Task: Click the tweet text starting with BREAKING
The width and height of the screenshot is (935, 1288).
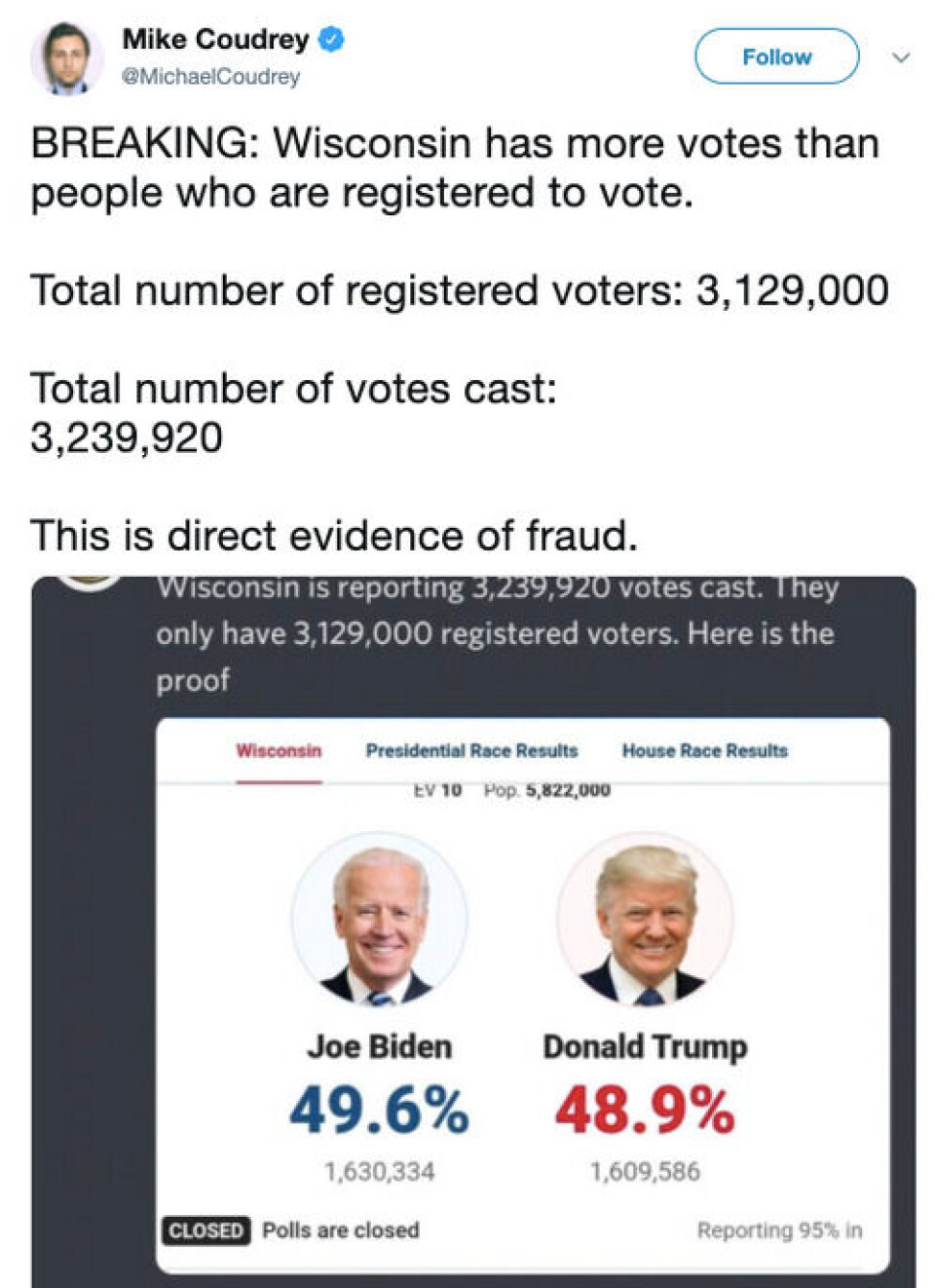Action: point(454,168)
